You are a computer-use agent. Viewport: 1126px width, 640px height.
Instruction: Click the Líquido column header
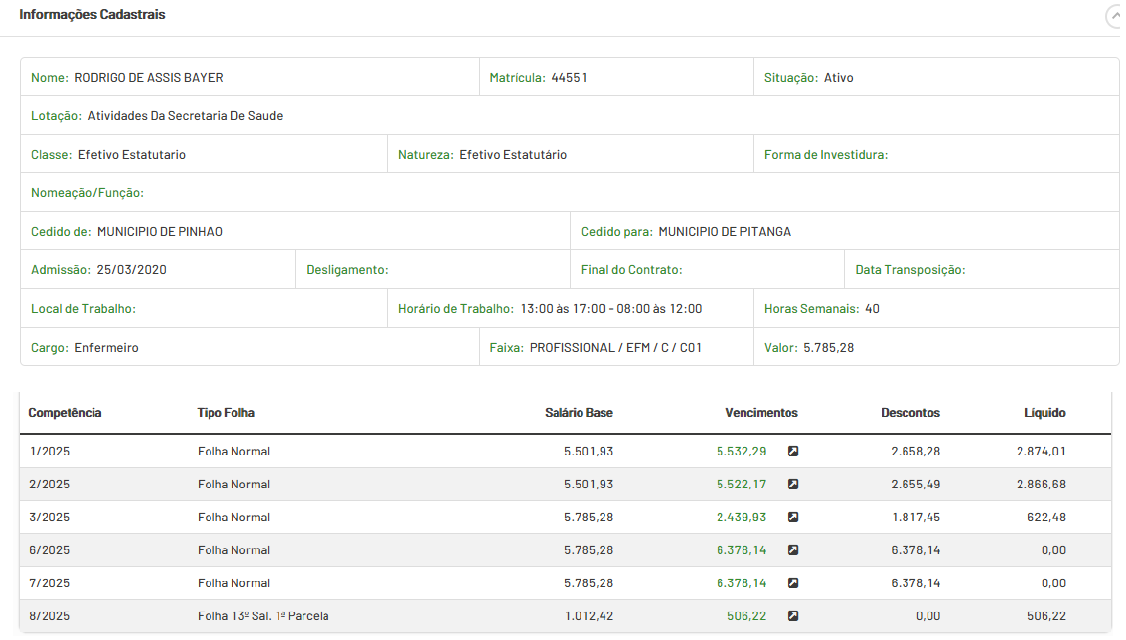tap(1044, 413)
